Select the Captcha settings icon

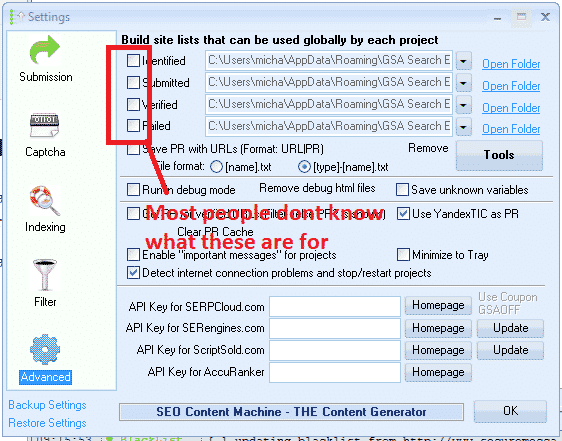pyautogui.click(x=44, y=125)
